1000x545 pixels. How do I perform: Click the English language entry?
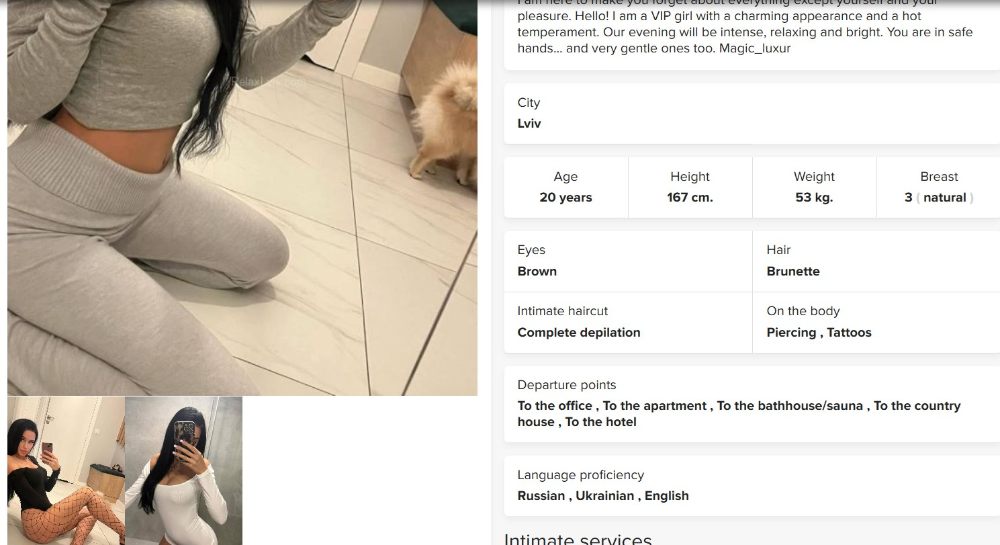[x=666, y=496]
